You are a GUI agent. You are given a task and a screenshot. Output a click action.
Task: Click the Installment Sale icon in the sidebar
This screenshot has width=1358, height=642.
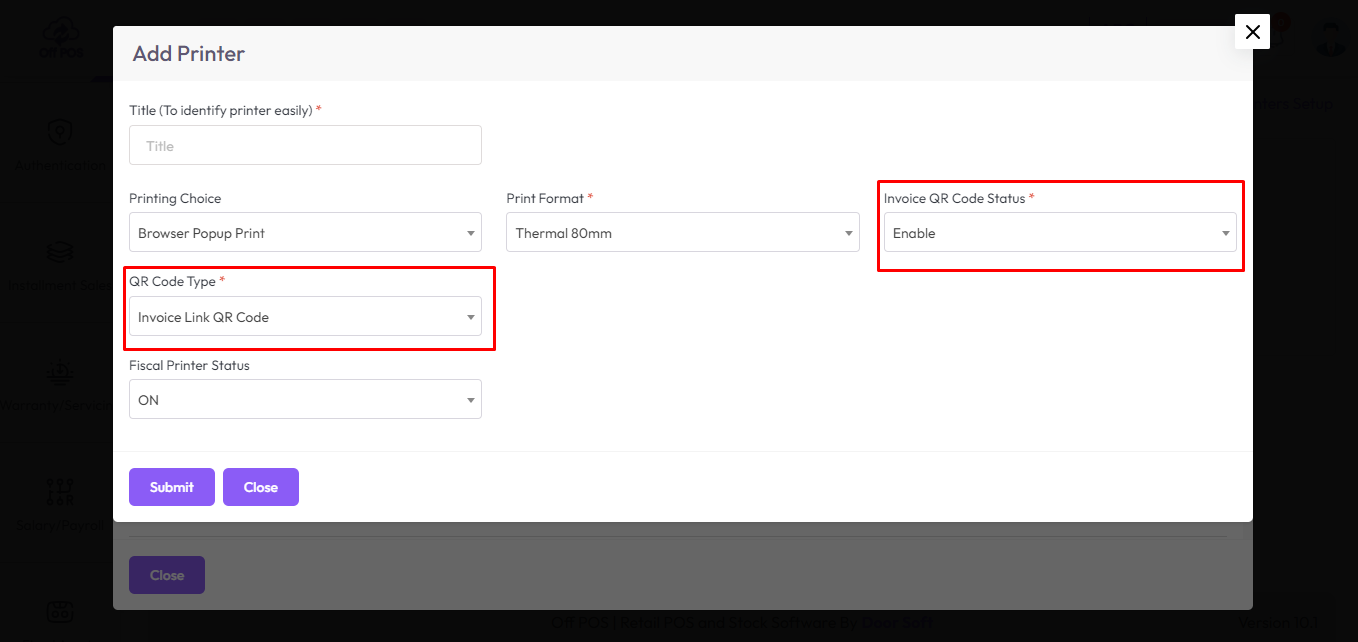coord(60,251)
